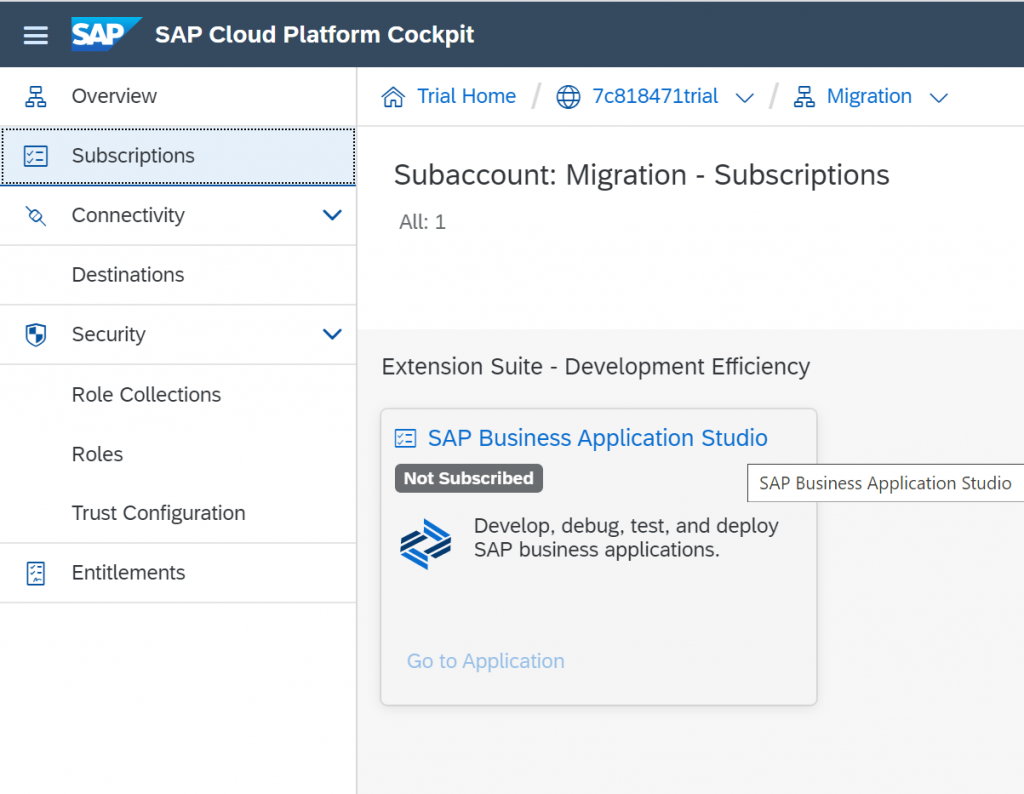Open the hamburger navigation menu
The width and height of the screenshot is (1024, 794).
point(36,35)
